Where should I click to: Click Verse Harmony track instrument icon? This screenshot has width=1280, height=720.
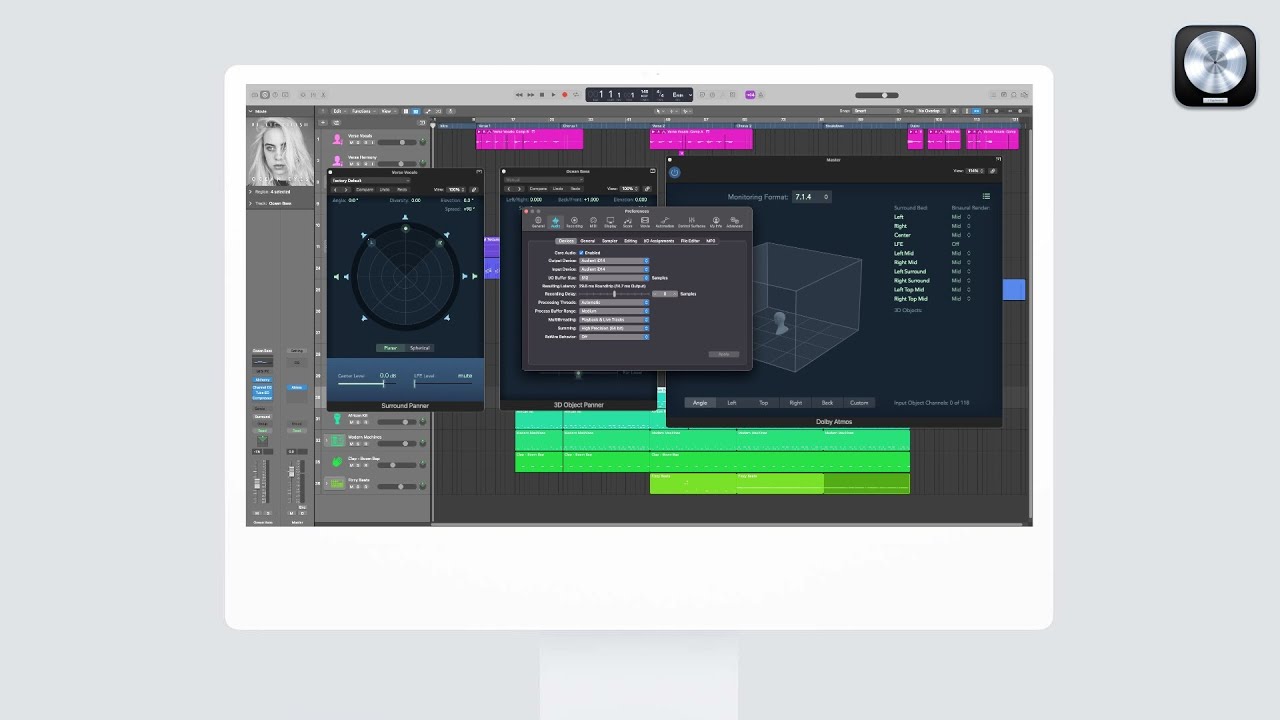point(337,160)
